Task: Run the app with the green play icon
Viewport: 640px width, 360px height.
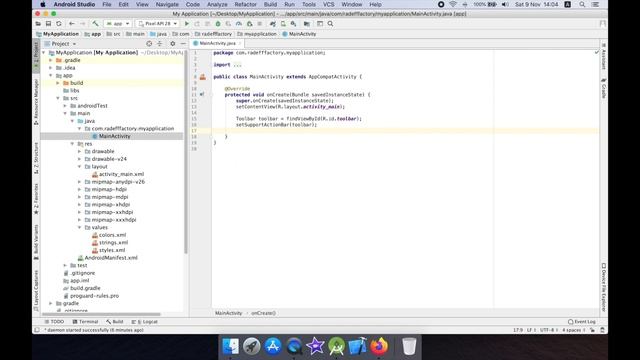Action: pyautogui.click(x=187, y=24)
